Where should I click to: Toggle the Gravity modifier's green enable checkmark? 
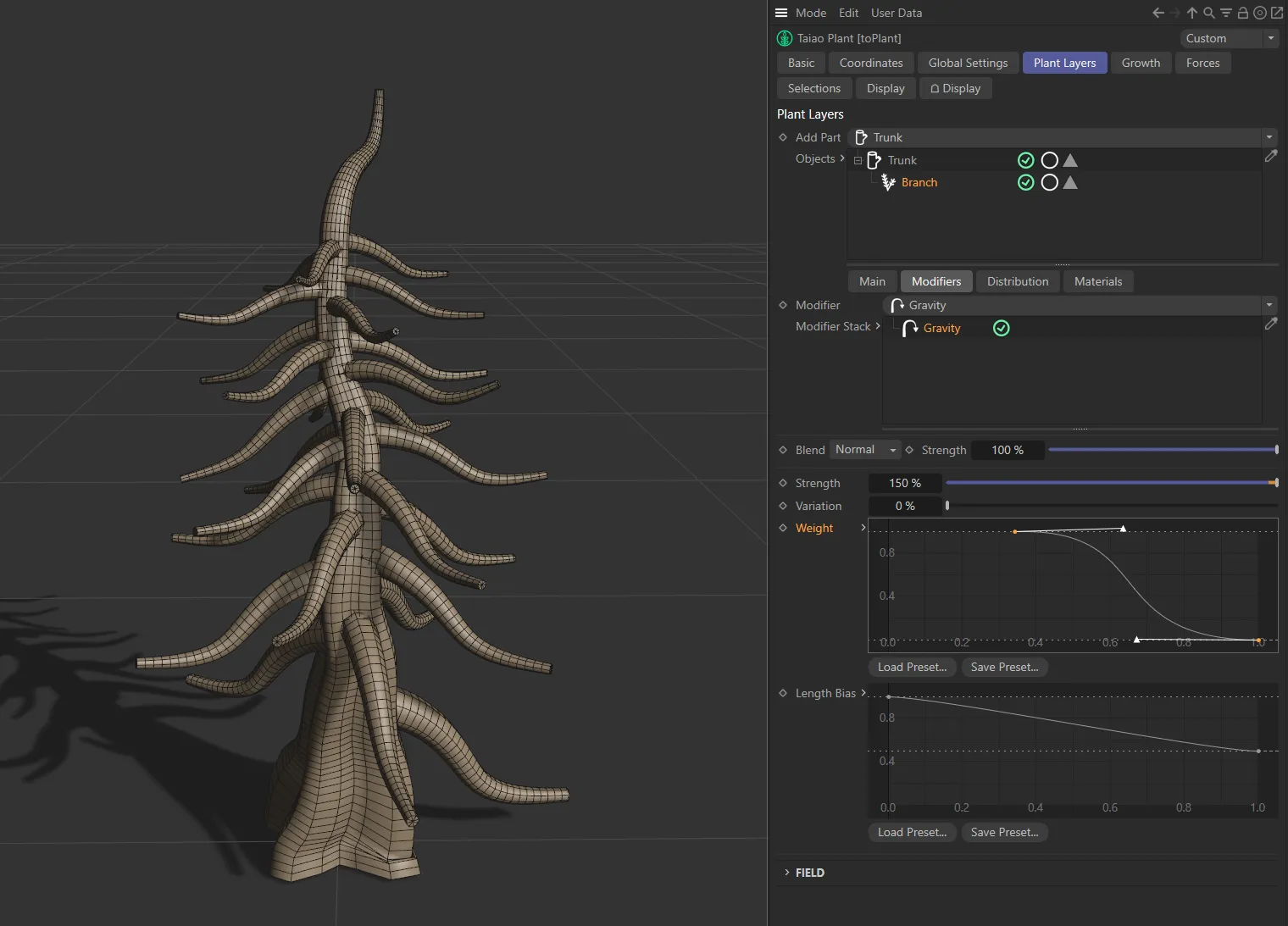point(1001,328)
